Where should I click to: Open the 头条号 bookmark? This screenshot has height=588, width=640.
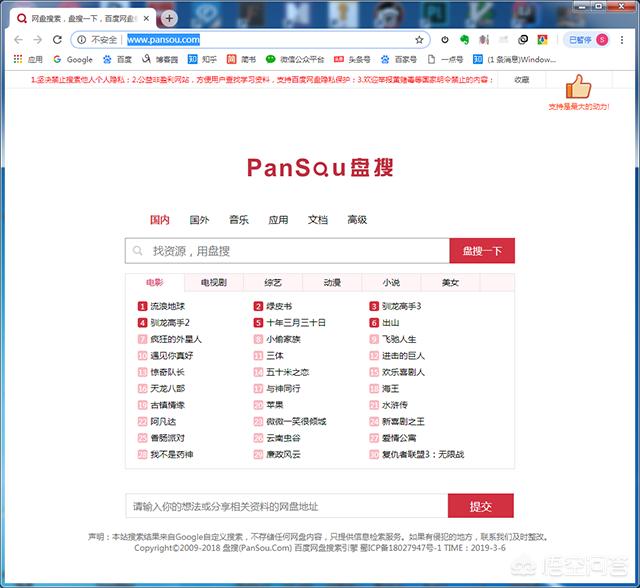point(352,60)
